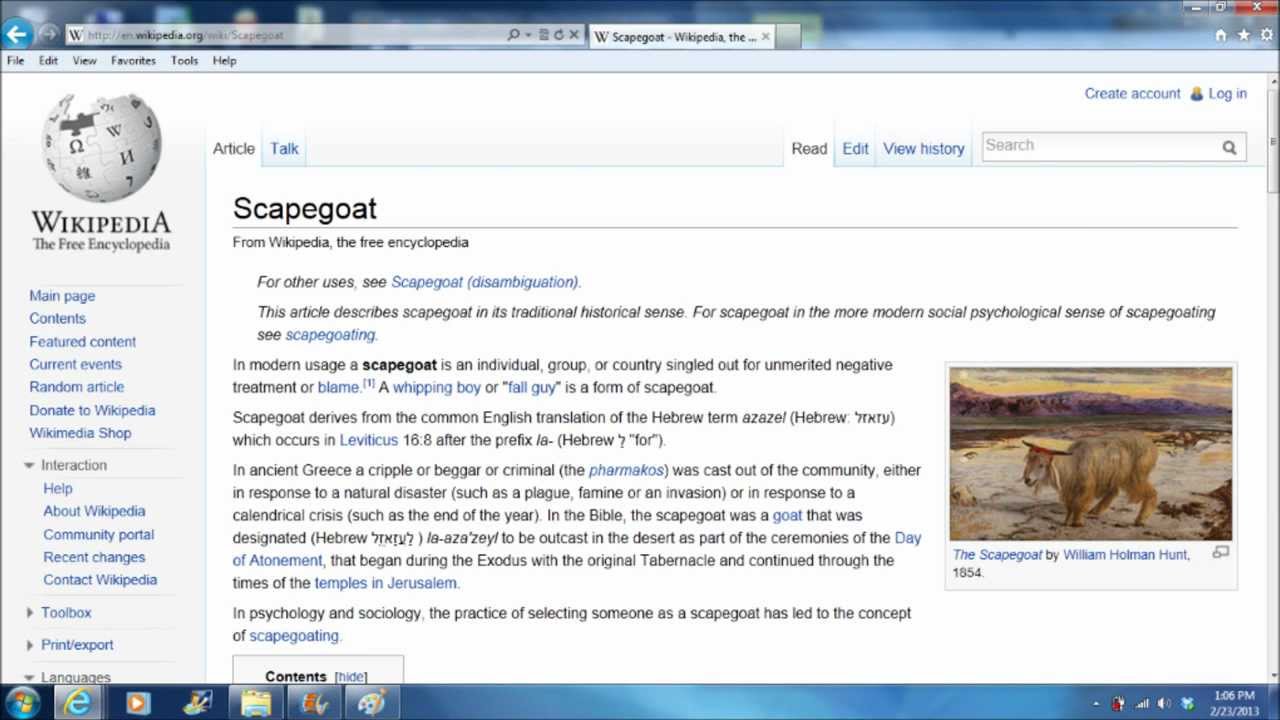Click the browser Forward arrow button

tap(47, 34)
